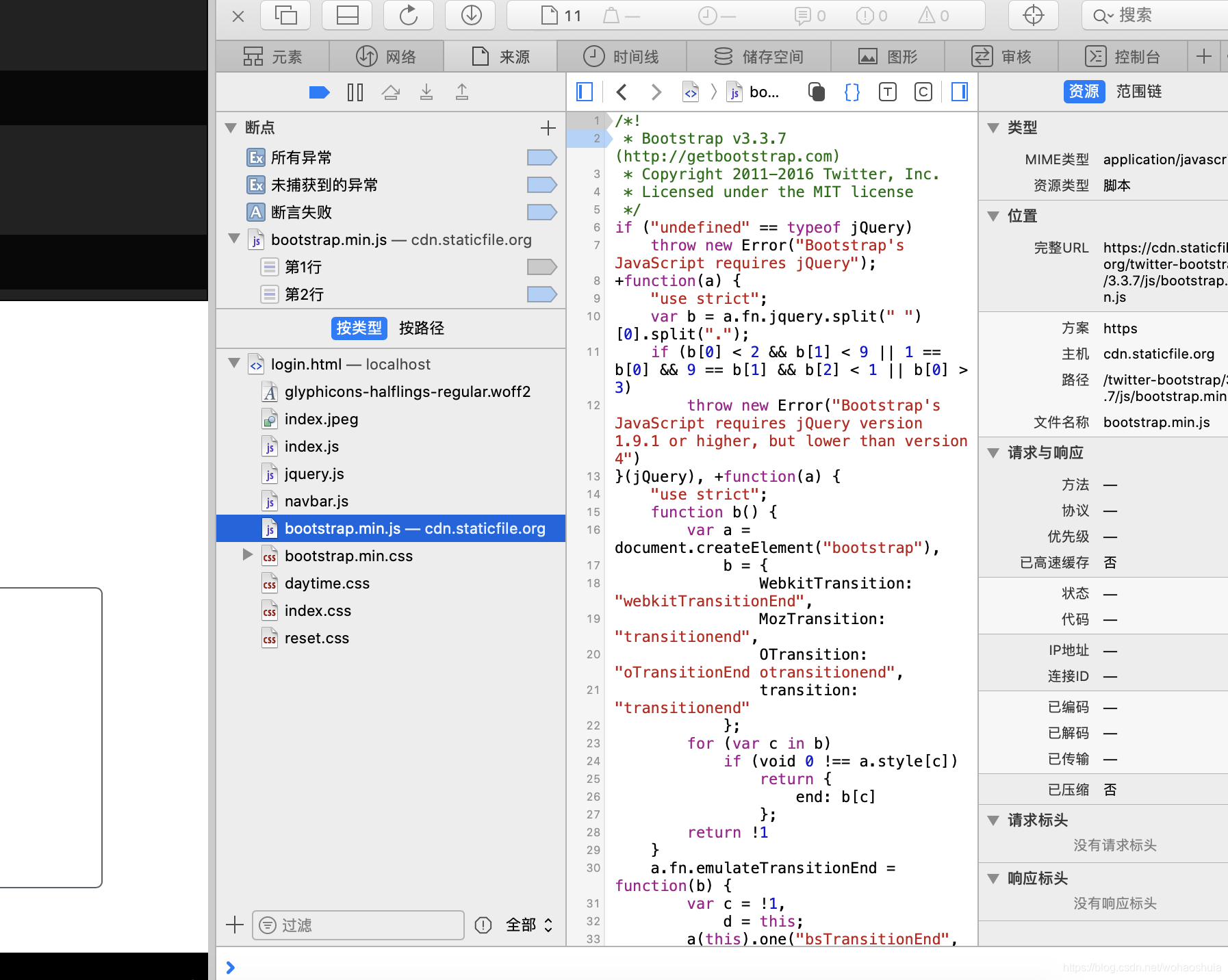Add a breakpoint with the plus icon
This screenshot has width=1228, height=980.
click(548, 127)
